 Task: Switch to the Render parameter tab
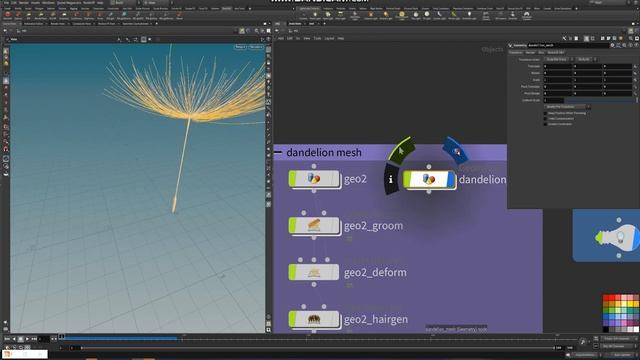(x=530, y=52)
